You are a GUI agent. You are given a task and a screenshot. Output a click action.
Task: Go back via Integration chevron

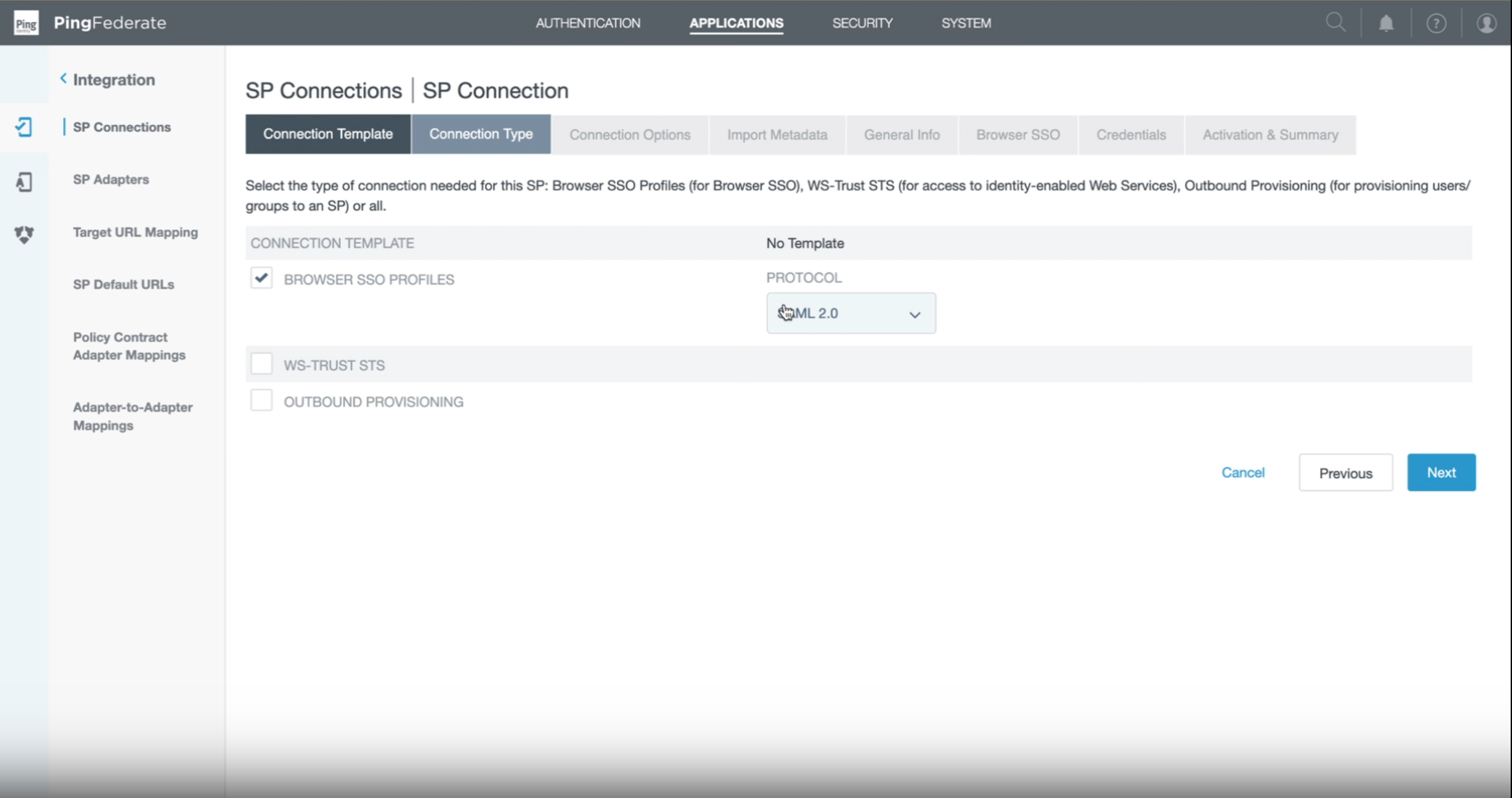[63, 78]
